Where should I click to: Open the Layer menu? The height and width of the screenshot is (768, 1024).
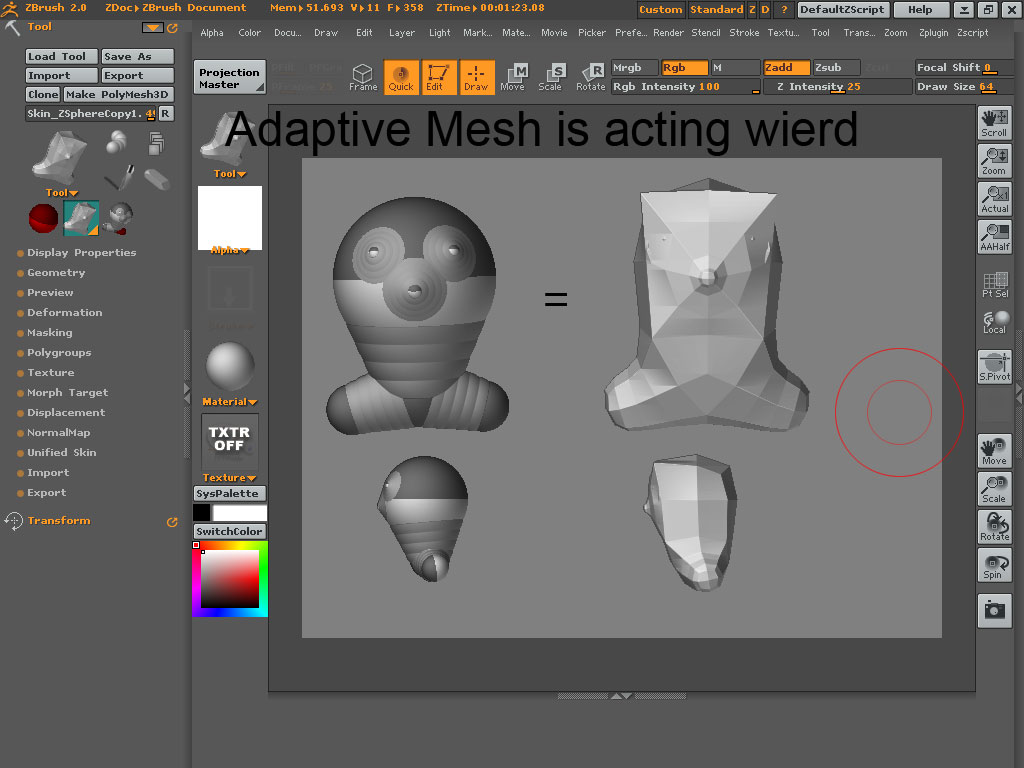click(402, 33)
